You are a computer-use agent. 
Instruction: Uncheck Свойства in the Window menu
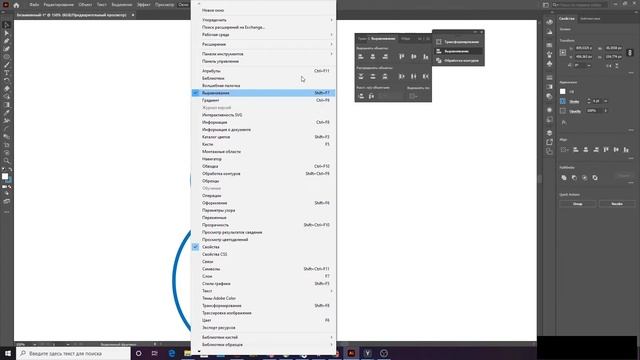tap(263, 247)
